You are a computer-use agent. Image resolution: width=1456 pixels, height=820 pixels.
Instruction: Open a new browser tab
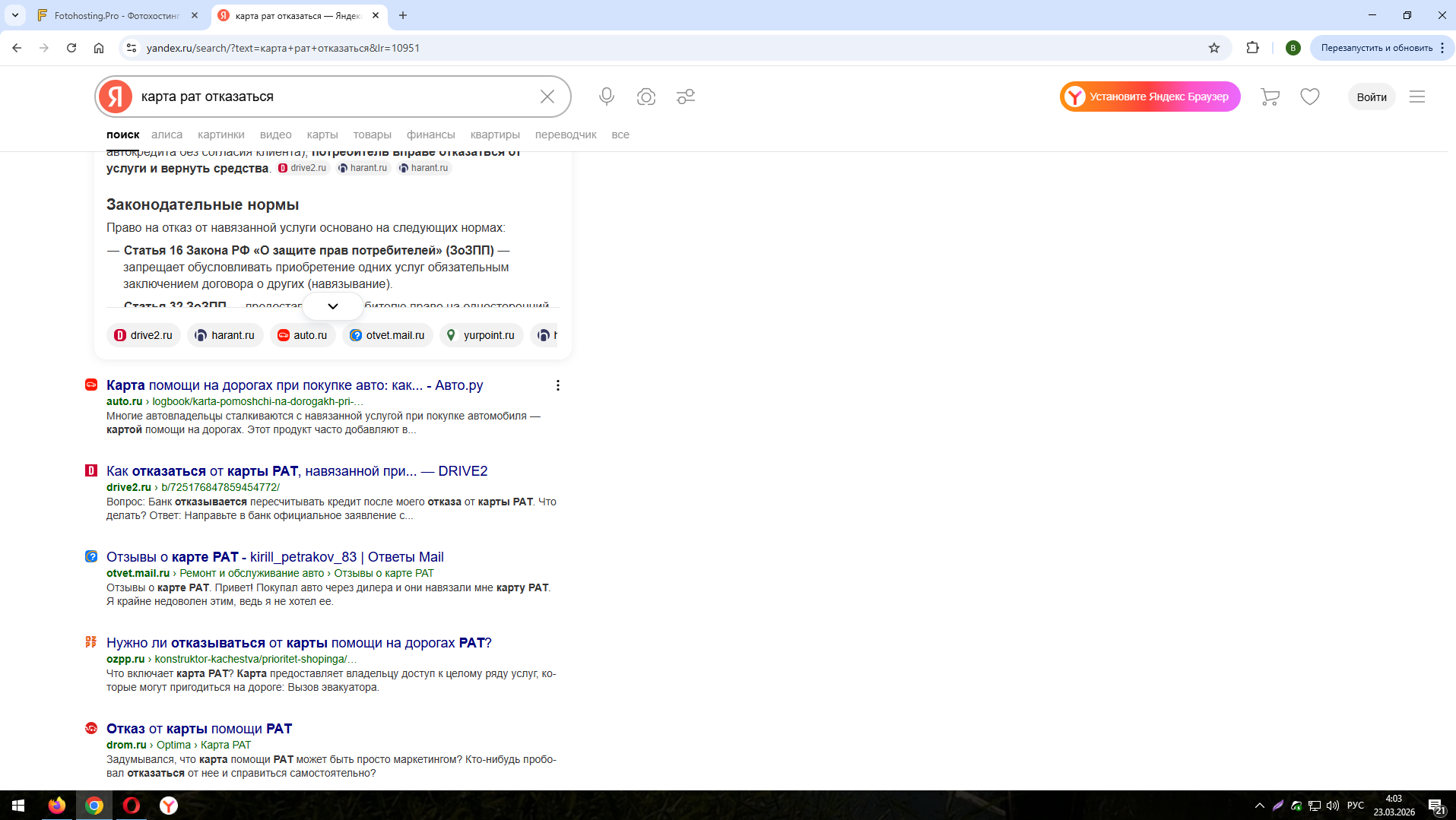(x=403, y=15)
